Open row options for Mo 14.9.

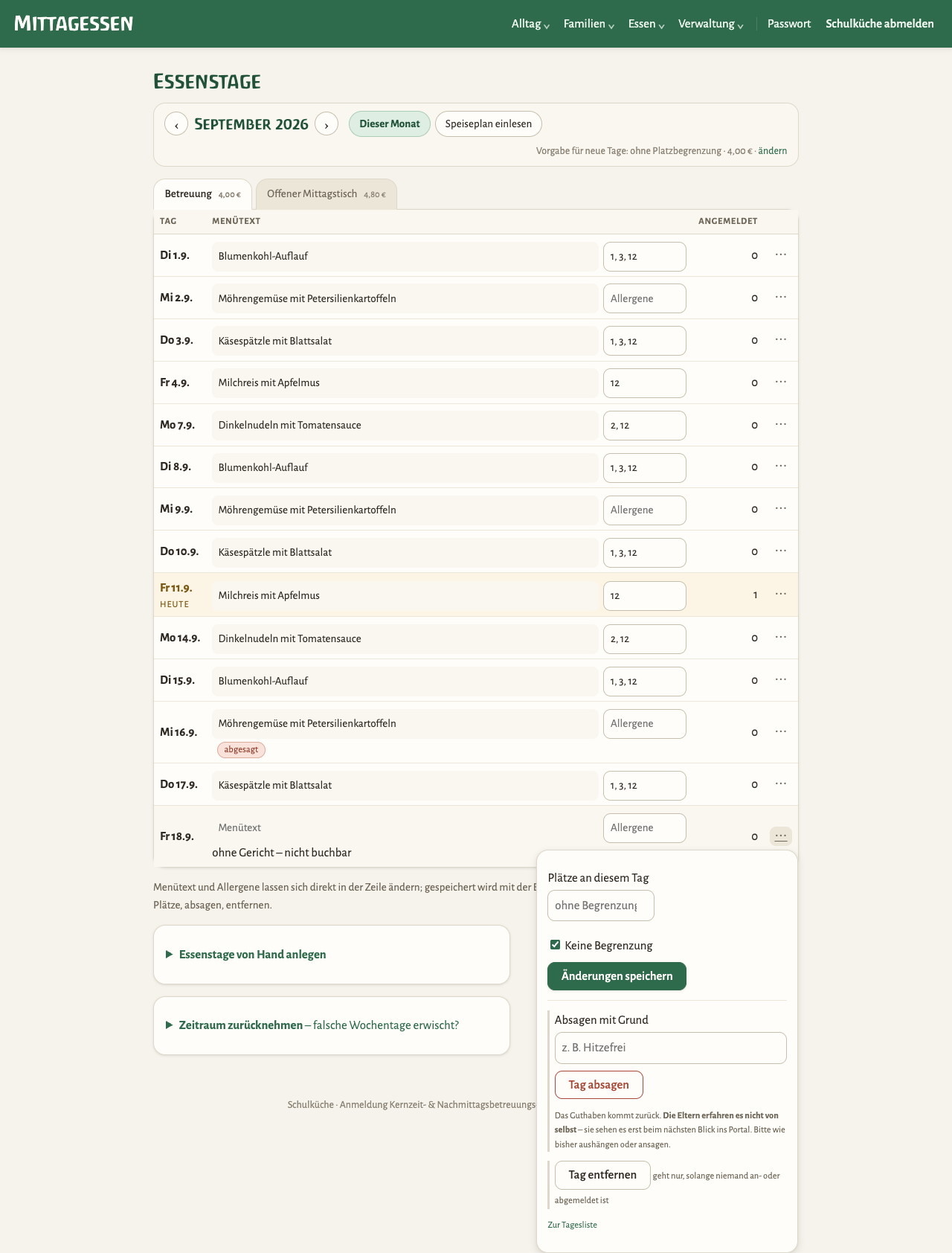click(x=781, y=637)
